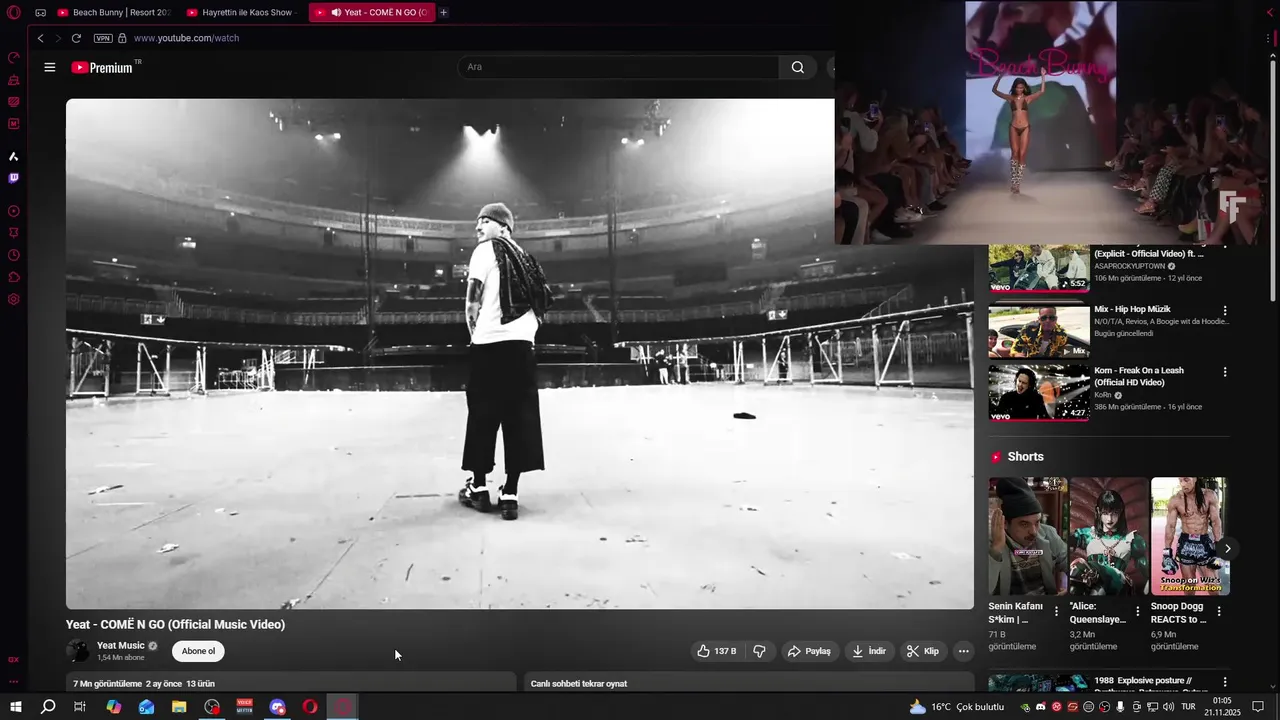Open options menu for Korn video
The image size is (1280, 720).
[1225, 372]
